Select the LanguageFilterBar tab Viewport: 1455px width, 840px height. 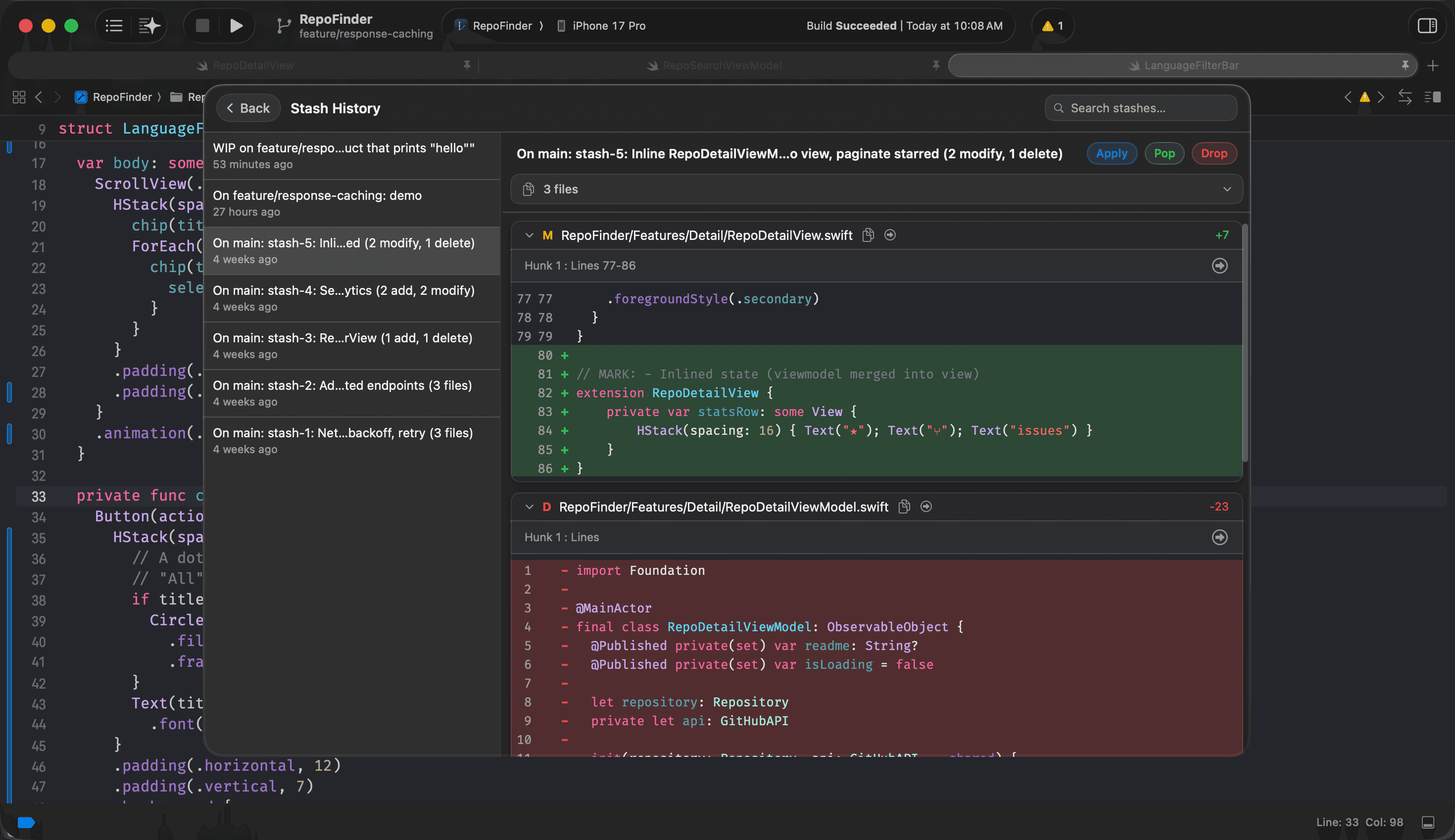coord(1183,66)
